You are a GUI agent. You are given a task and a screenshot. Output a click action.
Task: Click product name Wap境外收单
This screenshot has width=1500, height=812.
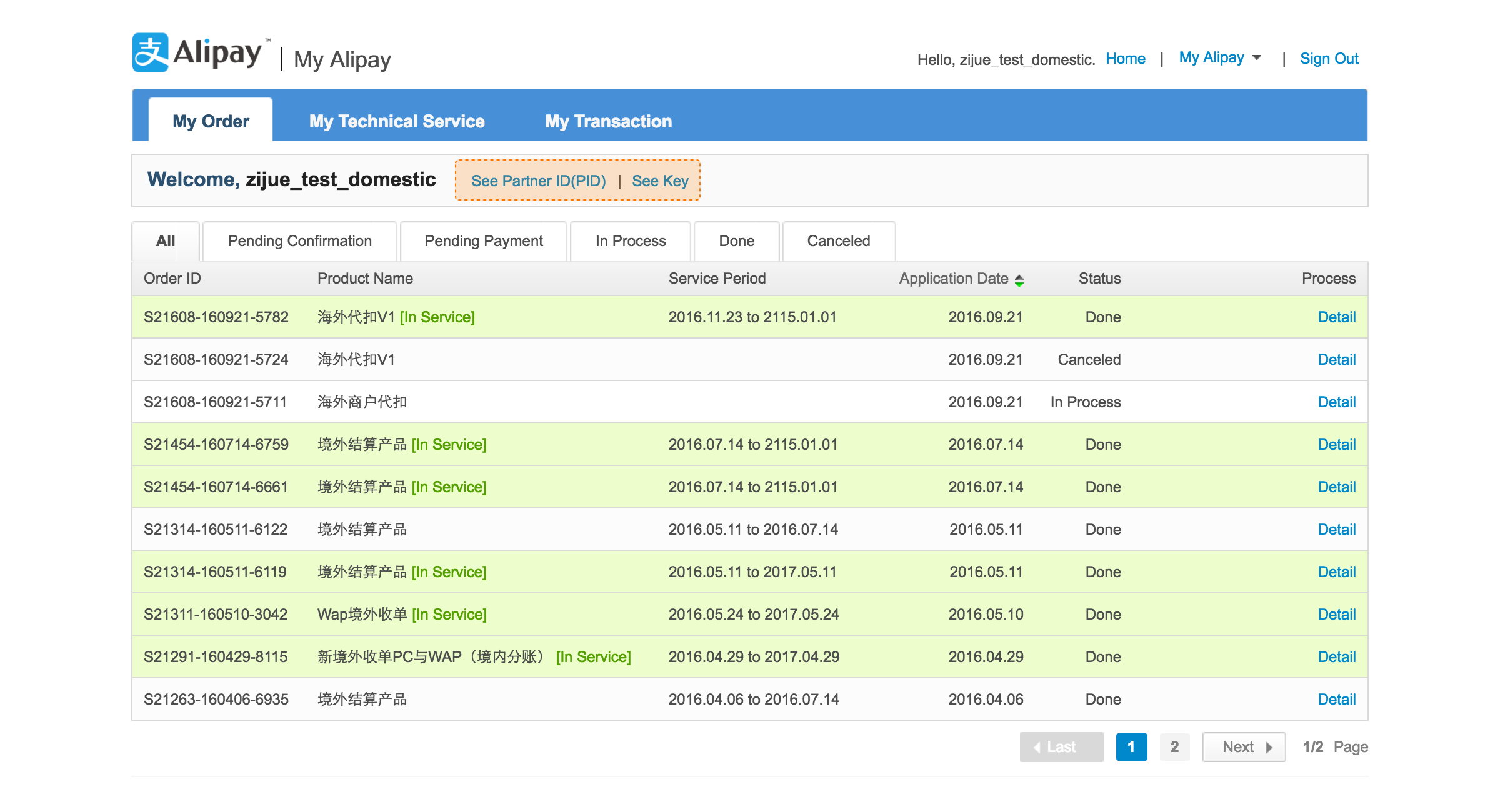tap(362, 615)
